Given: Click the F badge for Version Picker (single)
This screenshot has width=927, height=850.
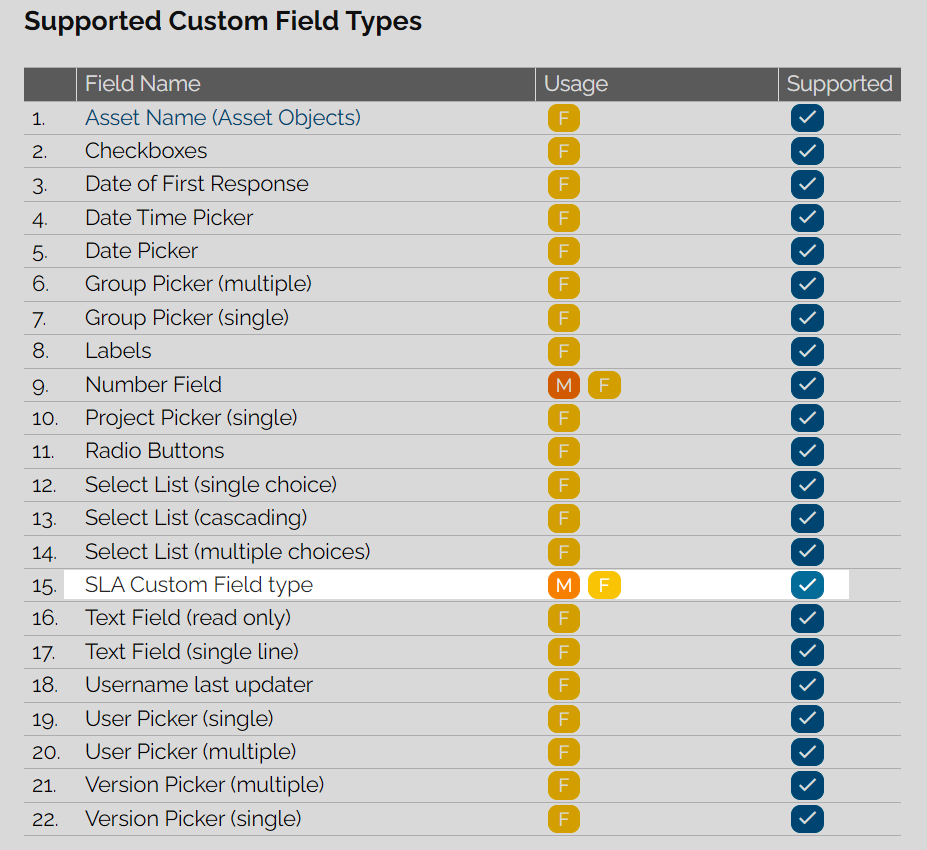Looking at the screenshot, I should (563, 819).
